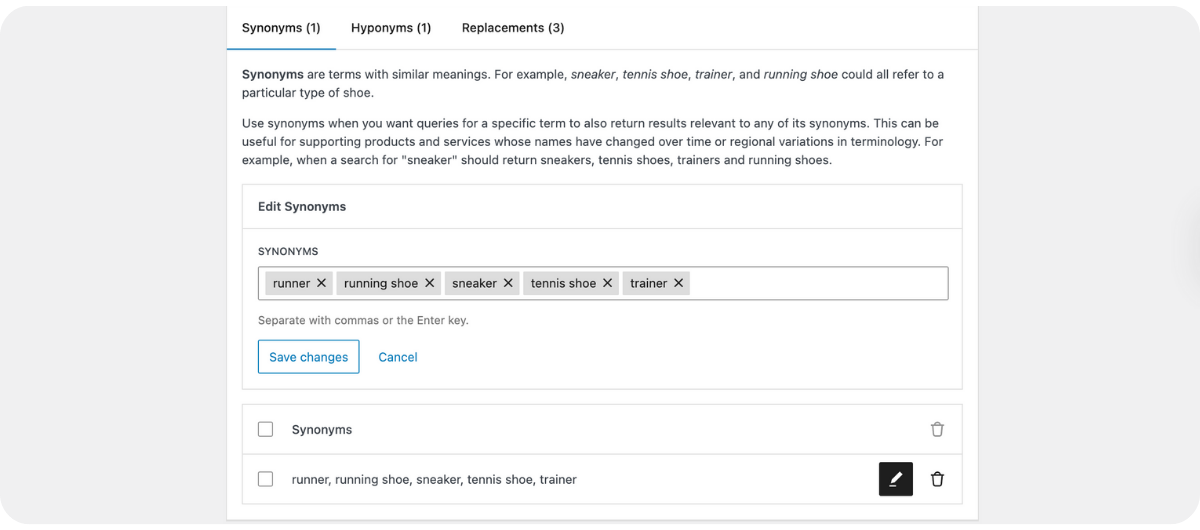
Task: Remove the "running shoe" synonym tag
Action: point(429,283)
